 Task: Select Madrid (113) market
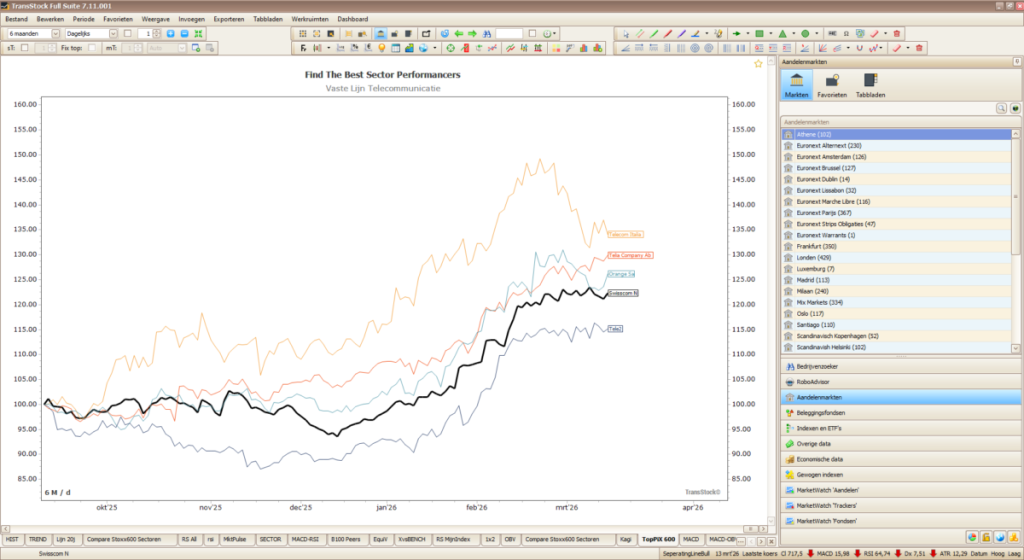tap(896, 280)
